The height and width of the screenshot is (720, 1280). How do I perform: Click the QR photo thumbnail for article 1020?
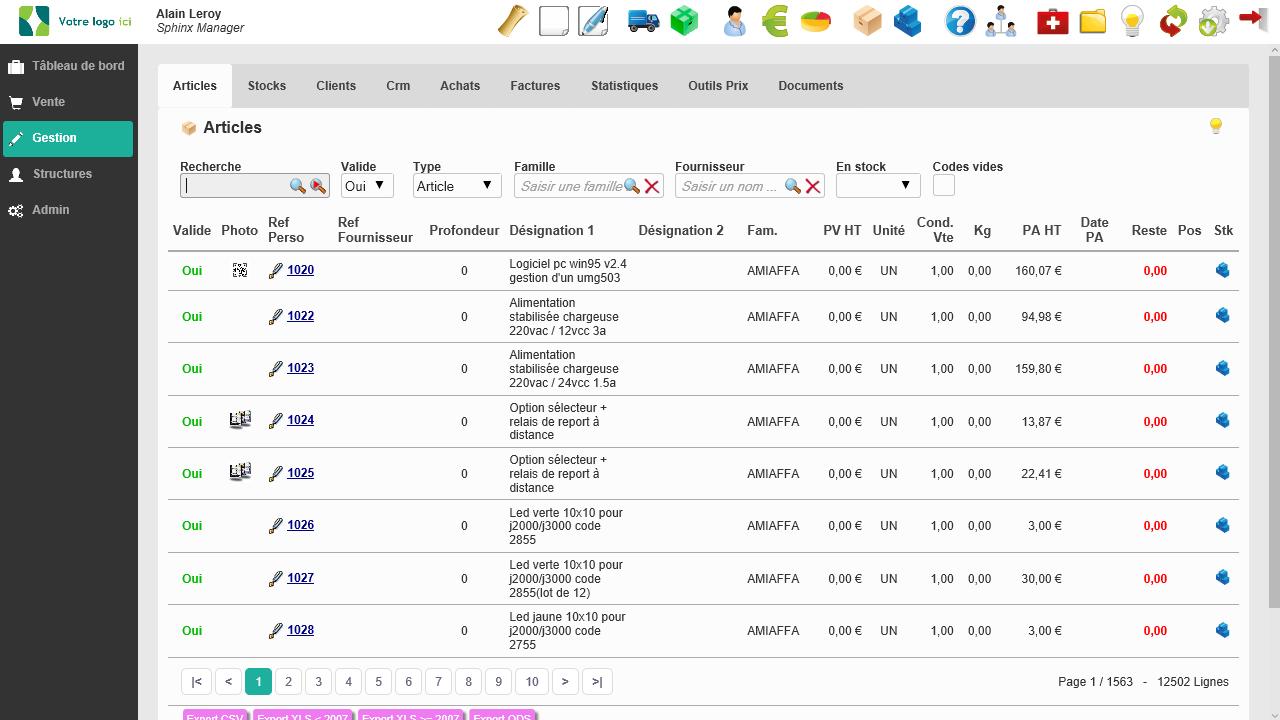[x=240, y=270]
